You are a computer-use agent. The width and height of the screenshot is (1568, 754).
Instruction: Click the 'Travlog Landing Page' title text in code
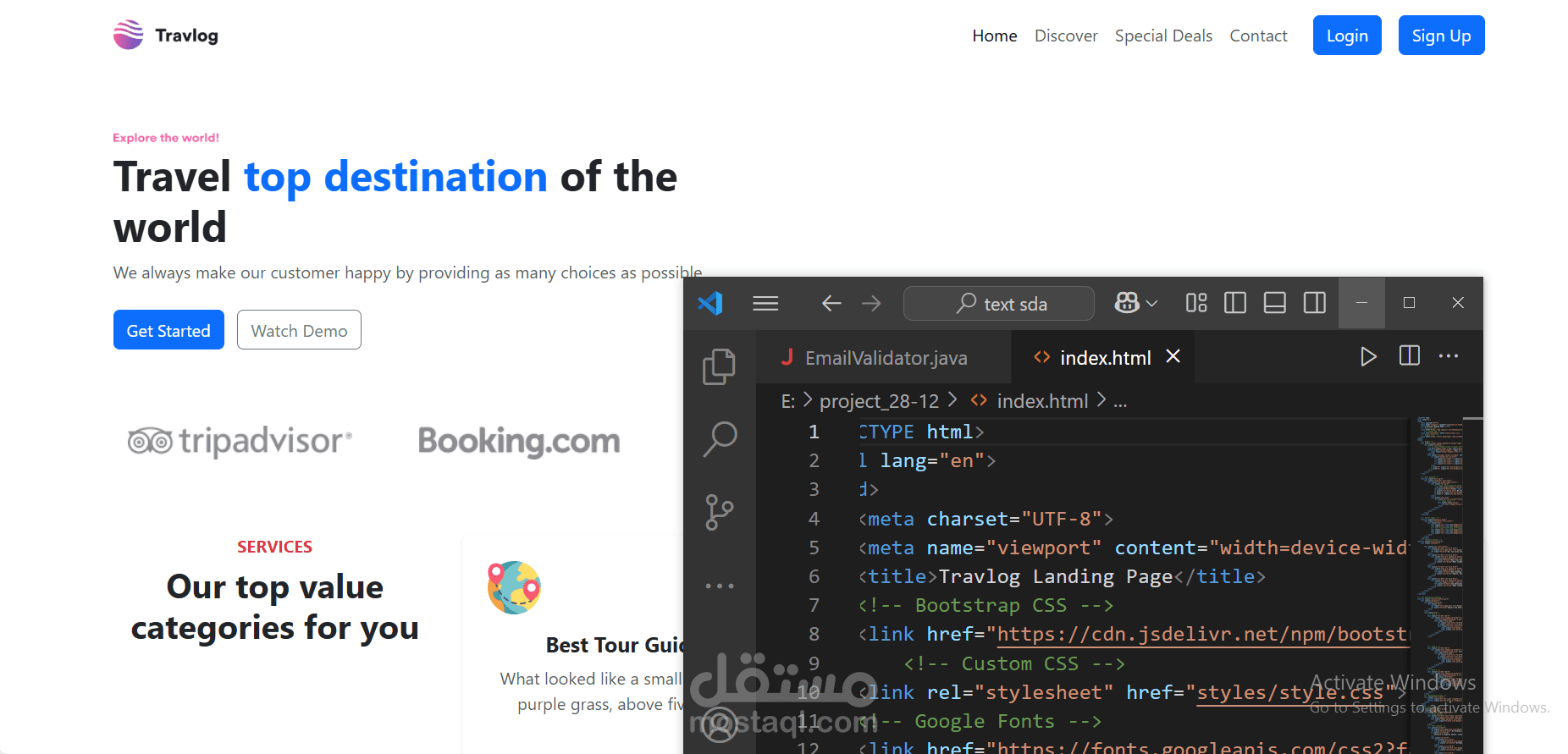point(1056,576)
